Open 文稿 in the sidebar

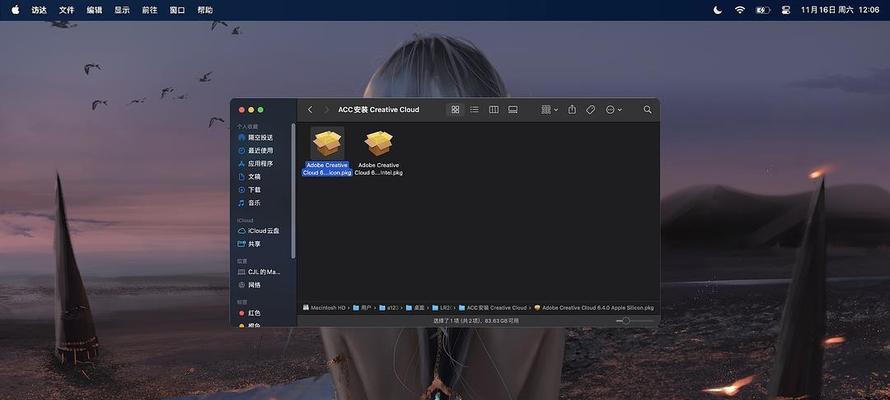(x=254, y=176)
